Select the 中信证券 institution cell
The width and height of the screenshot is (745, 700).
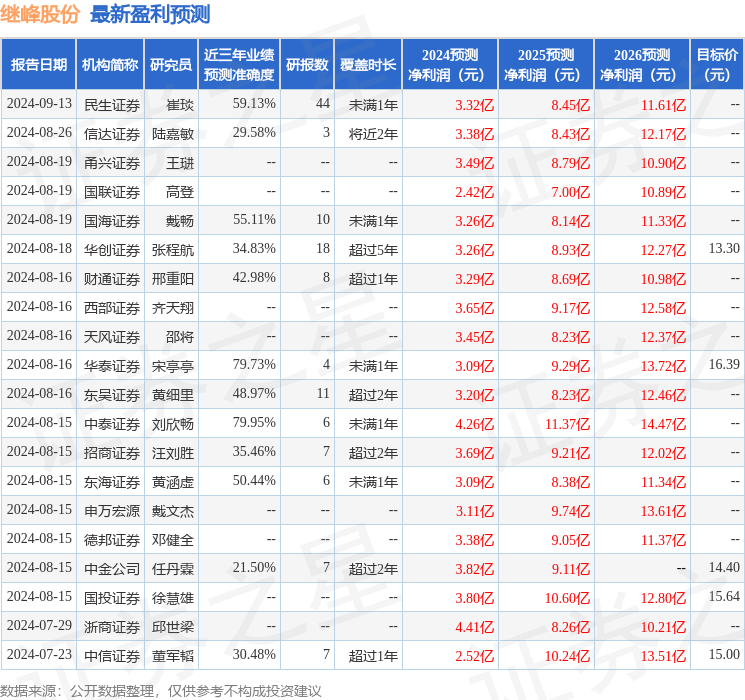(x=112, y=656)
